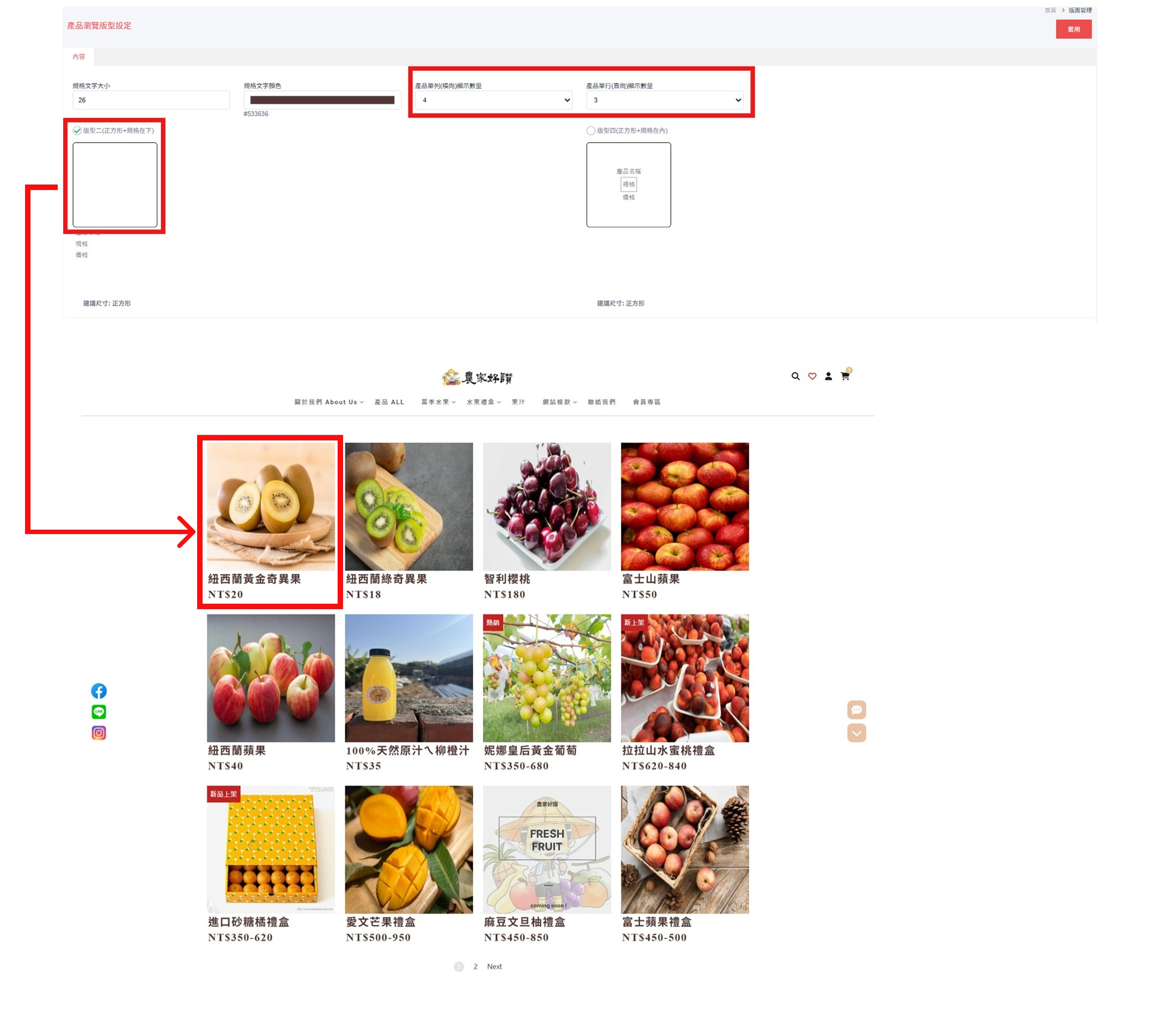The height and width of the screenshot is (1036, 1167).
Task: Click the red 套用 apply button
Action: [1073, 29]
